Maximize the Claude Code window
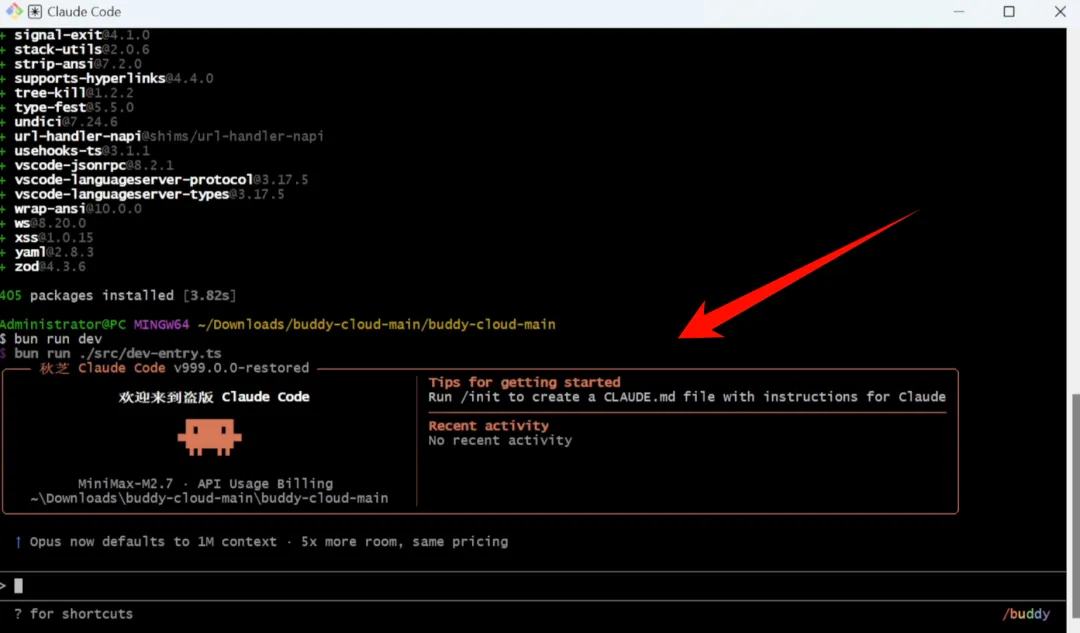Viewport: 1080px width, 633px height. coord(1009,12)
